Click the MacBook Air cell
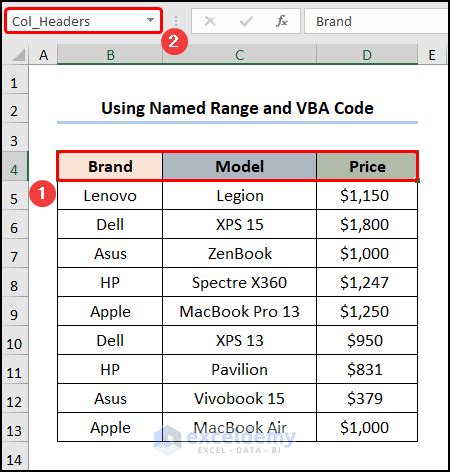This screenshot has width=450, height=472. coord(239,427)
